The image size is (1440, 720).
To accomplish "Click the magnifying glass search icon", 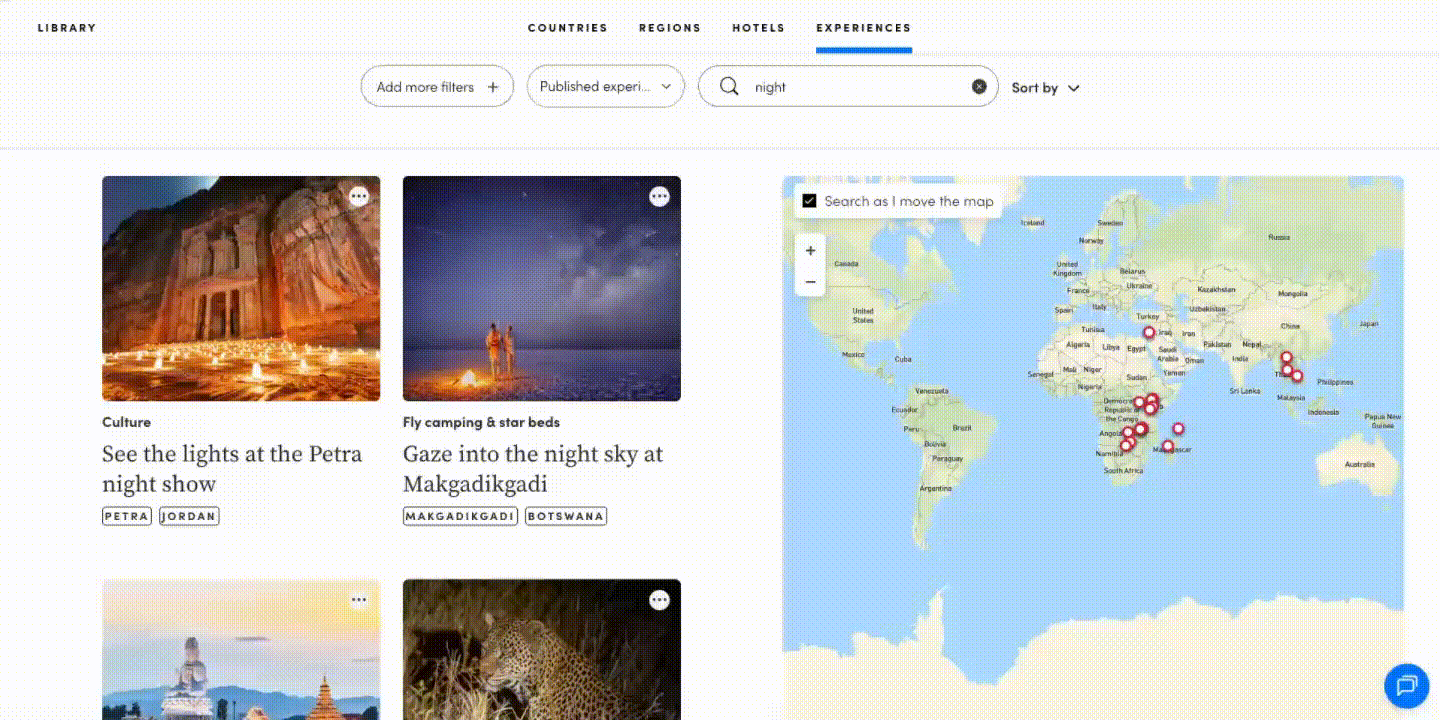I will [730, 87].
